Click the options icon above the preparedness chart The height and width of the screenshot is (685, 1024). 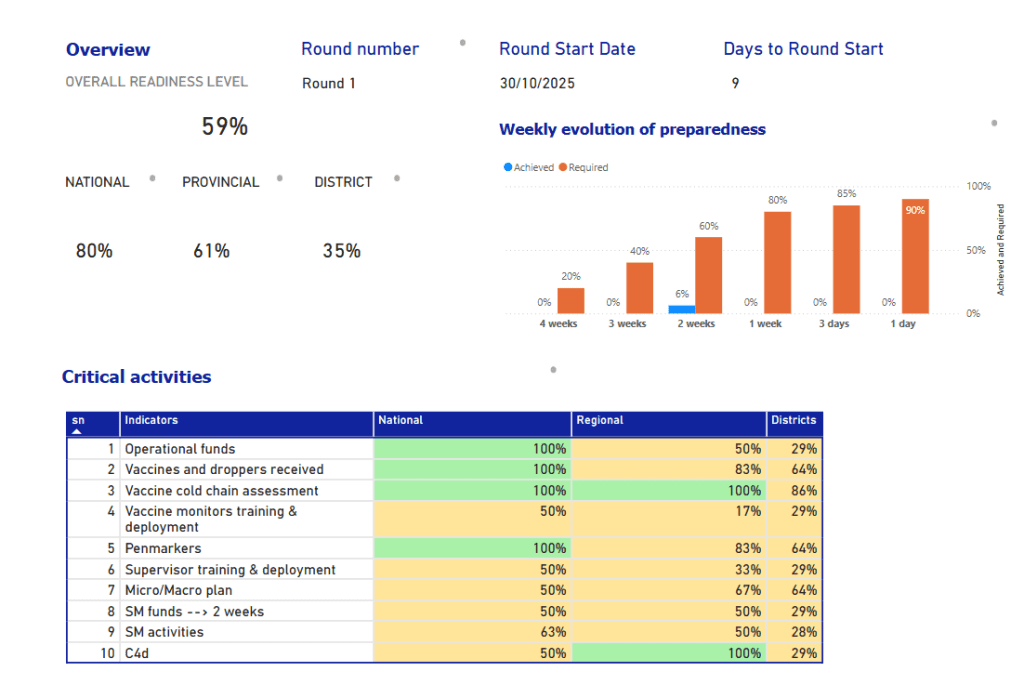(993, 122)
